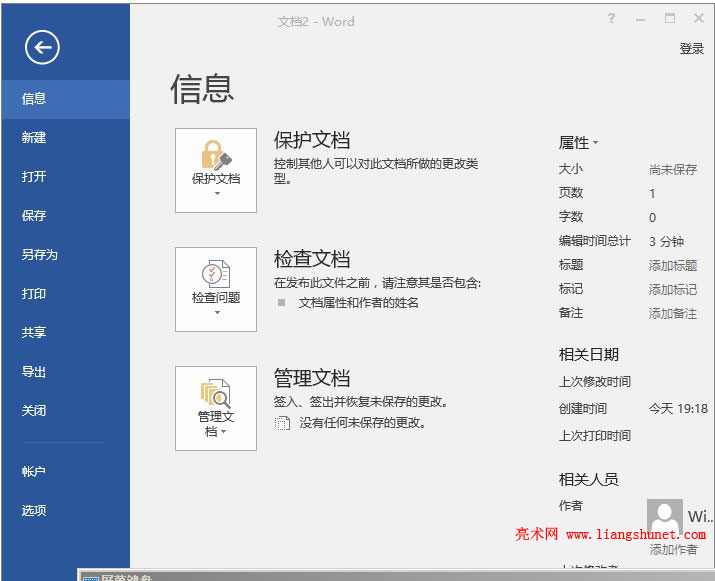
Task: Click the back arrow circle icon
Action: point(42,47)
